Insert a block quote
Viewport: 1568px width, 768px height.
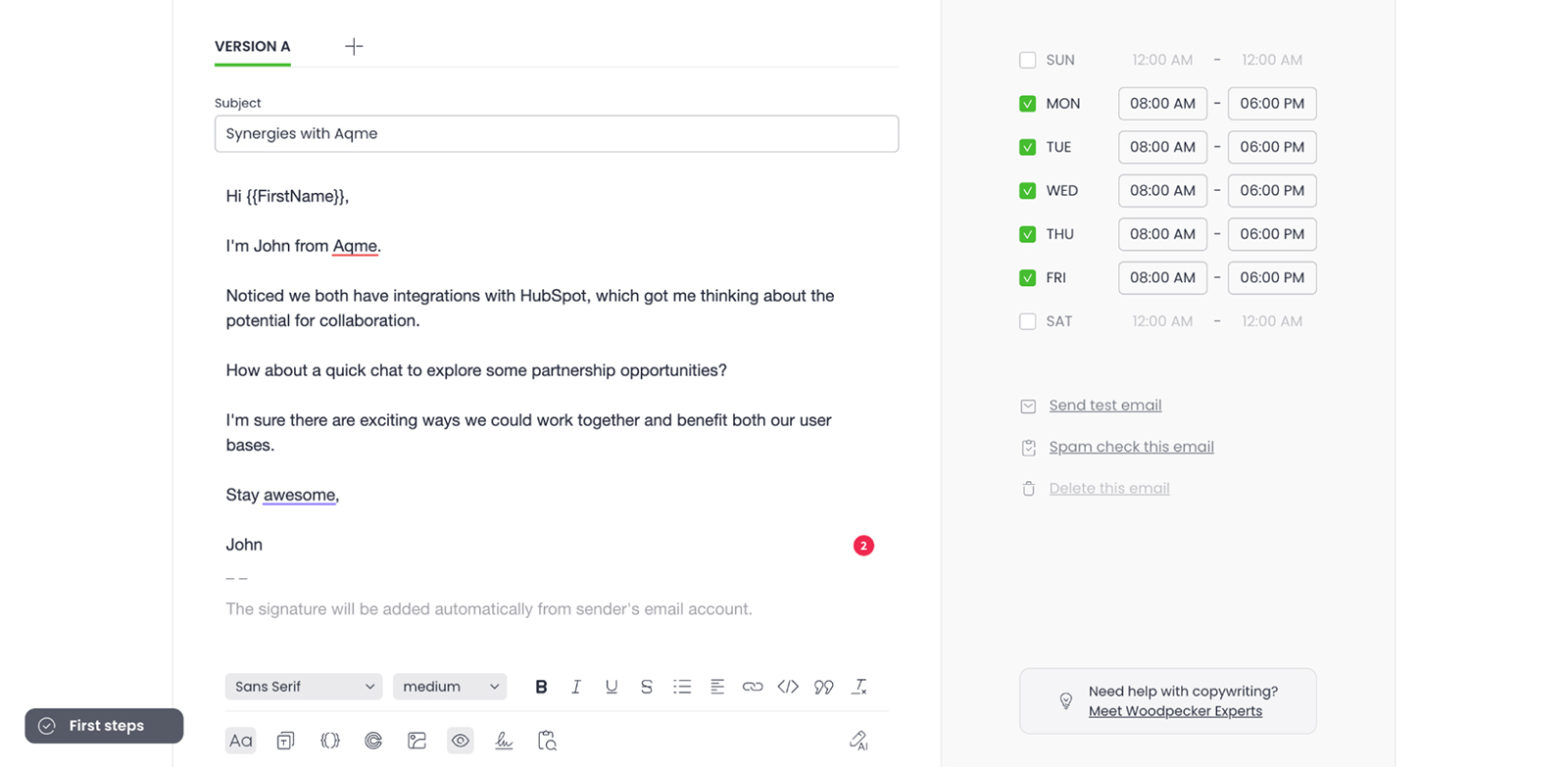click(x=824, y=687)
